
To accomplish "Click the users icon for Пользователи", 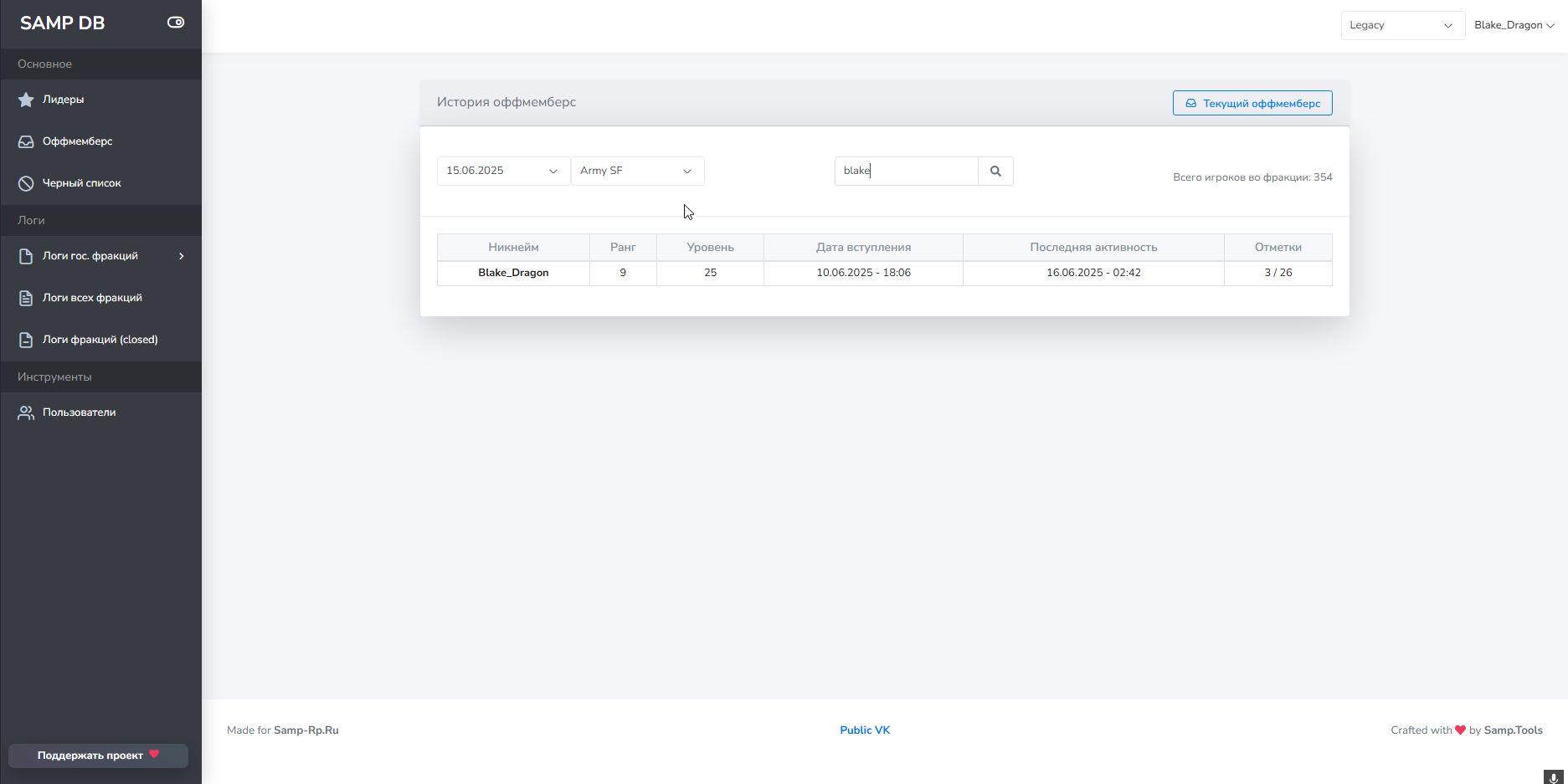I will pyautogui.click(x=26, y=412).
